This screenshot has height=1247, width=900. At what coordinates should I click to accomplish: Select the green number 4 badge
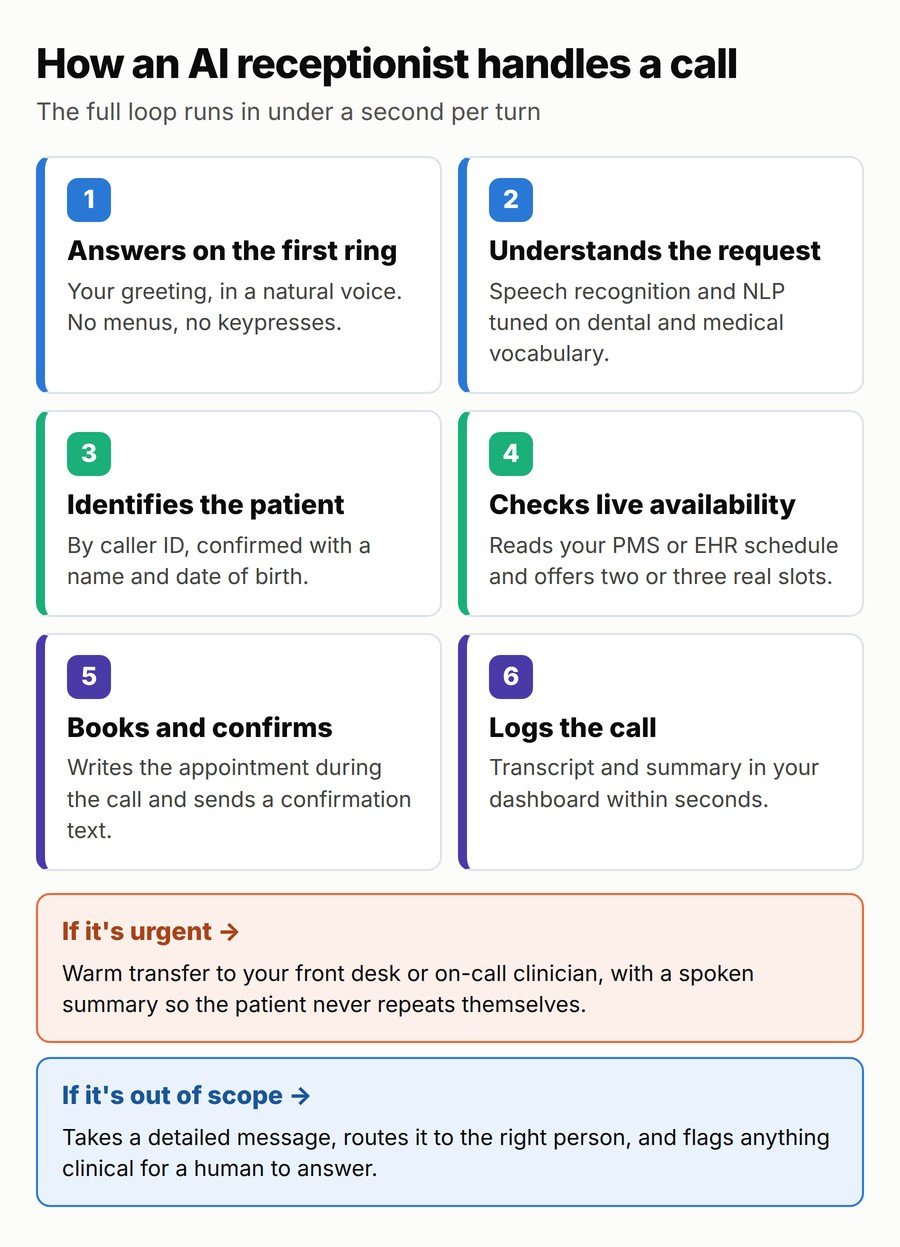511,454
